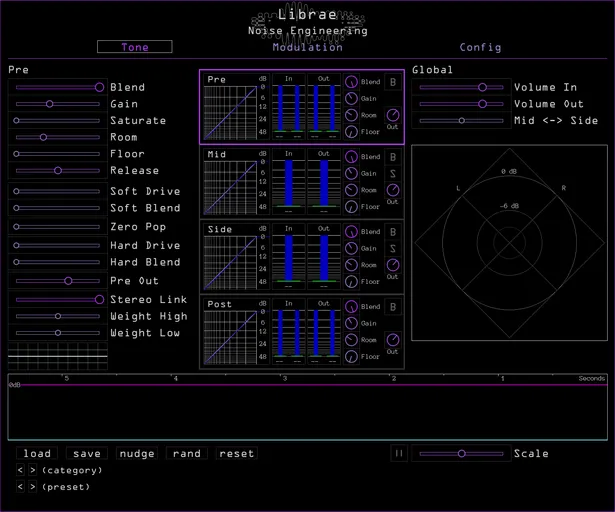
Task: Click the Post band Blend knob
Action: (x=351, y=306)
